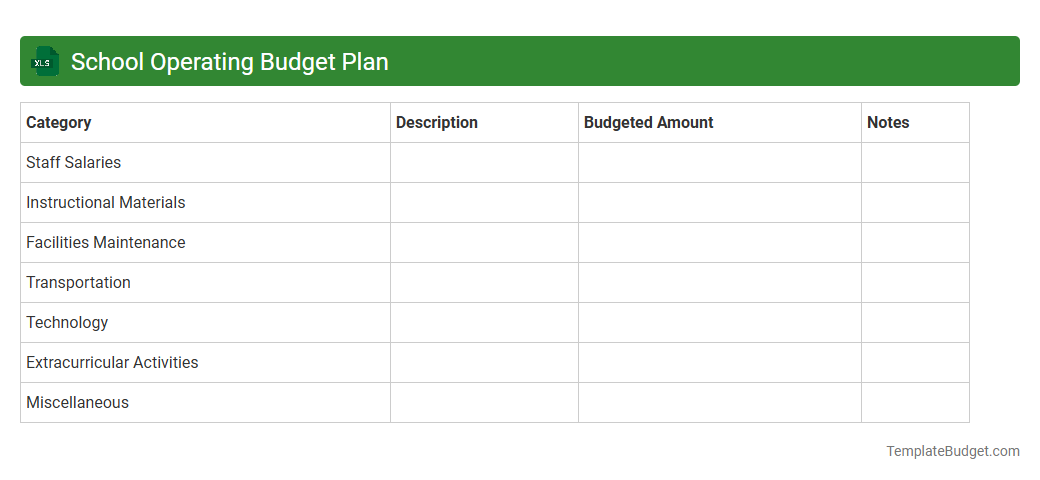Click the Notes cell for Transportation

(x=915, y=282)
